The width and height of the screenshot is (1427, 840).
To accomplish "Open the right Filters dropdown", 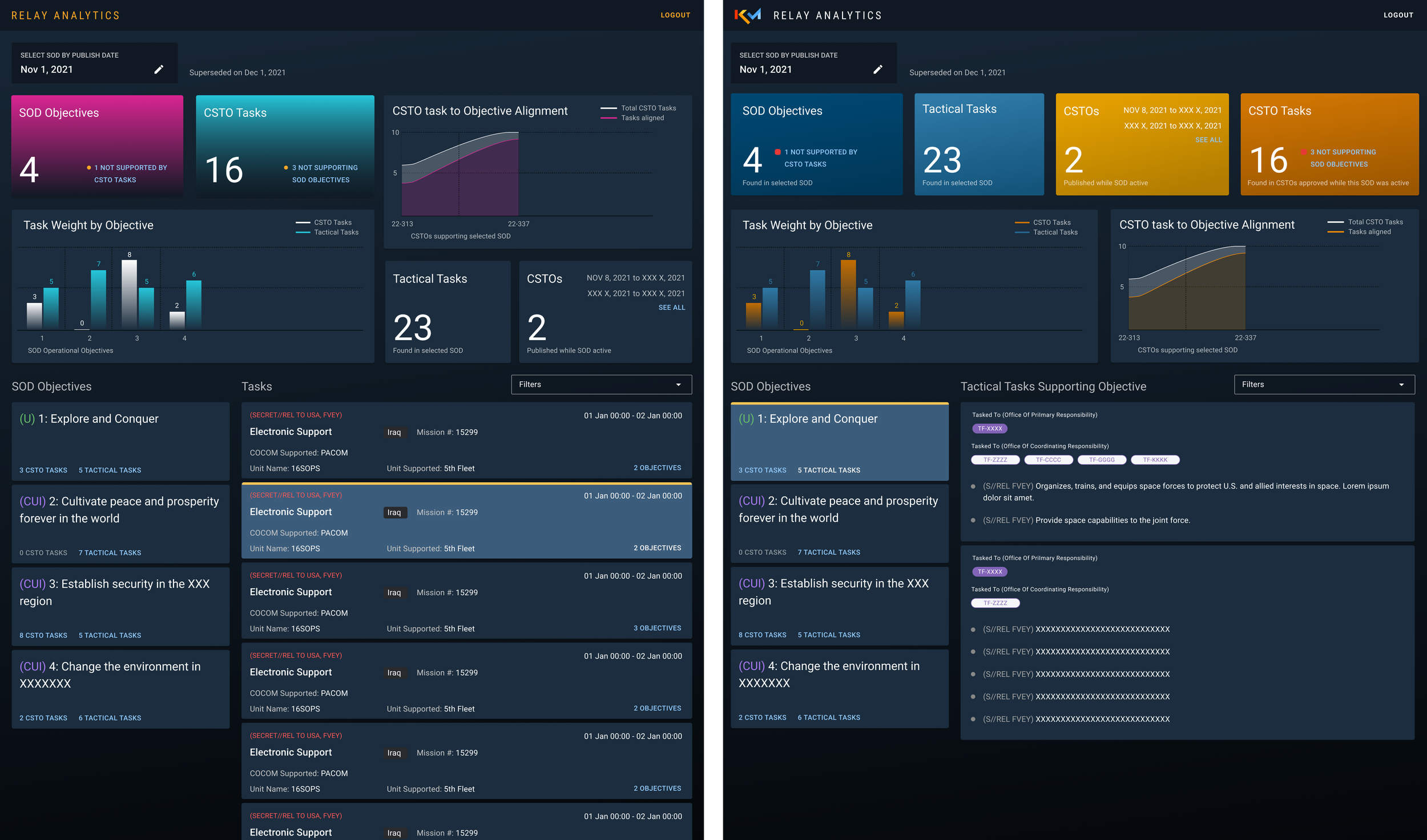I will point(1324,385).
